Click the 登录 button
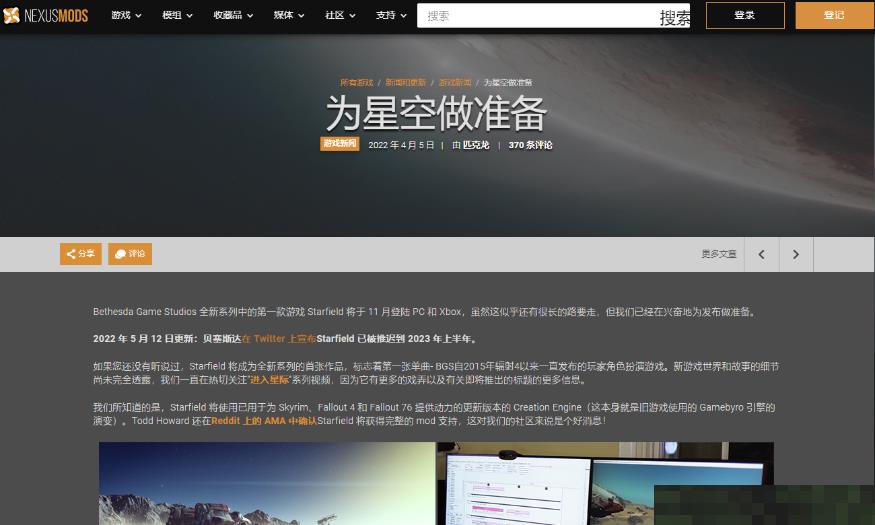The image size is (875, 525). (x=745, y=16)
